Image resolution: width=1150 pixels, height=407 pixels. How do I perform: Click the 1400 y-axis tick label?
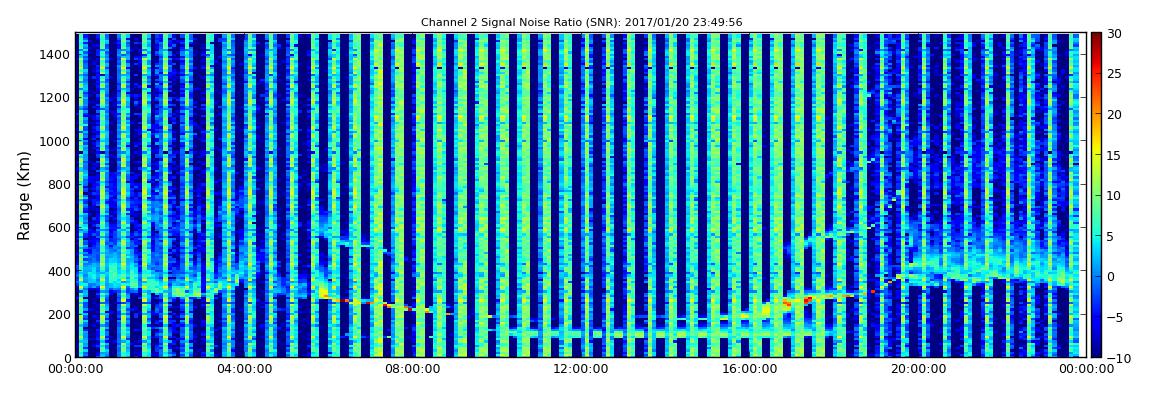(55, 54)
